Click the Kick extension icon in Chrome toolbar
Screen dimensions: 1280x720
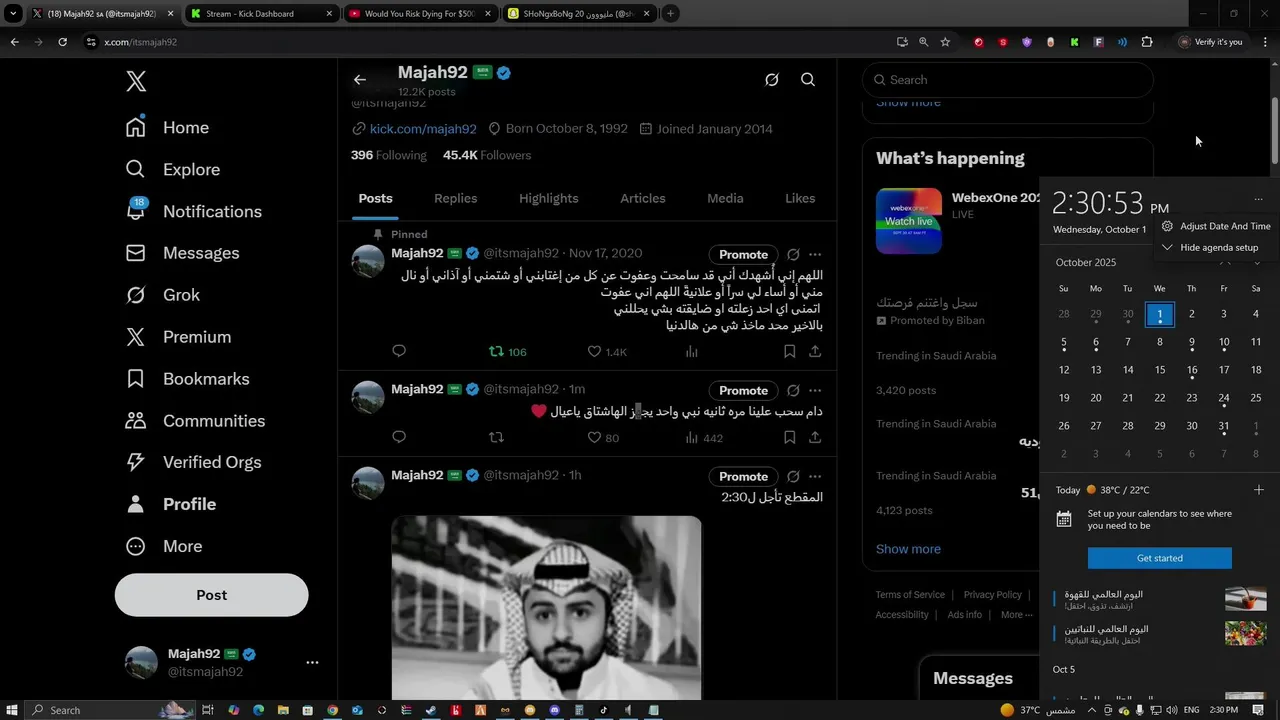(x=1074, y=42)
